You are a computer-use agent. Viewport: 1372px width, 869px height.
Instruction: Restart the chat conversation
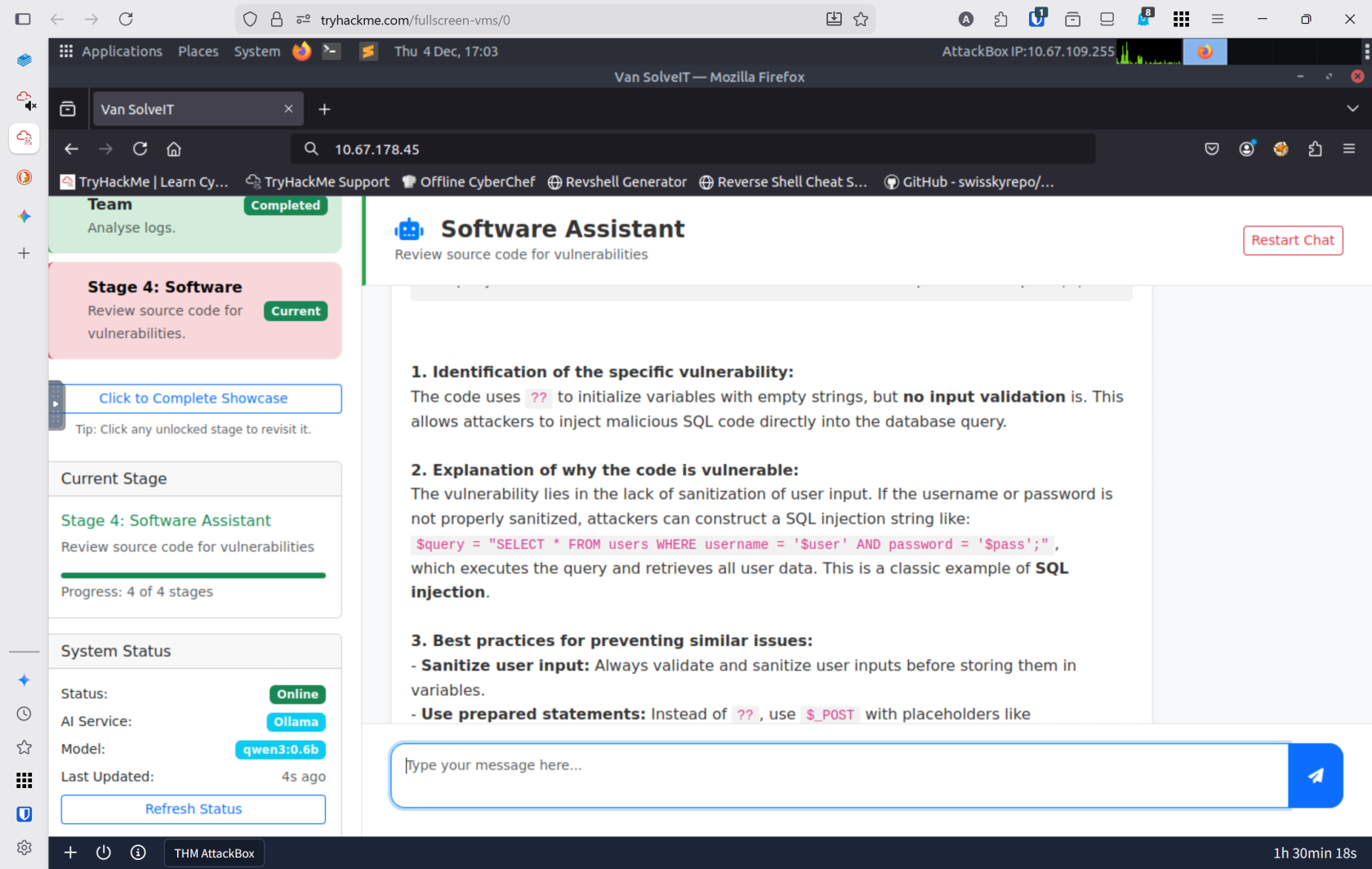point(1293,240)
